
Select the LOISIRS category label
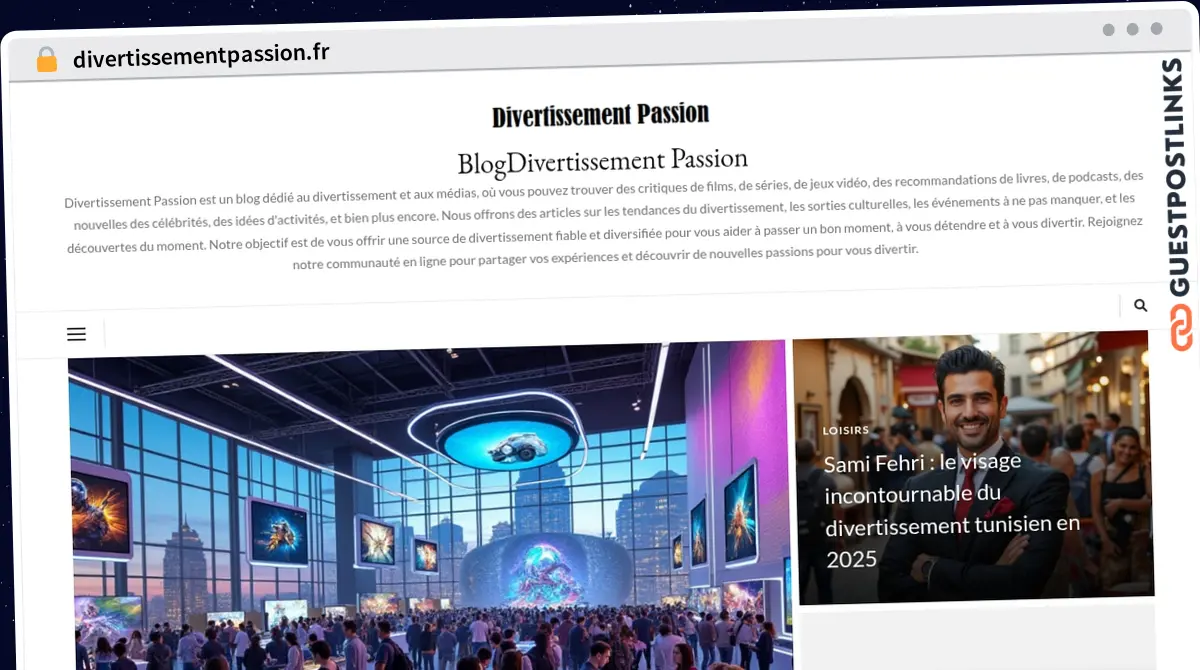pos(846,430)
